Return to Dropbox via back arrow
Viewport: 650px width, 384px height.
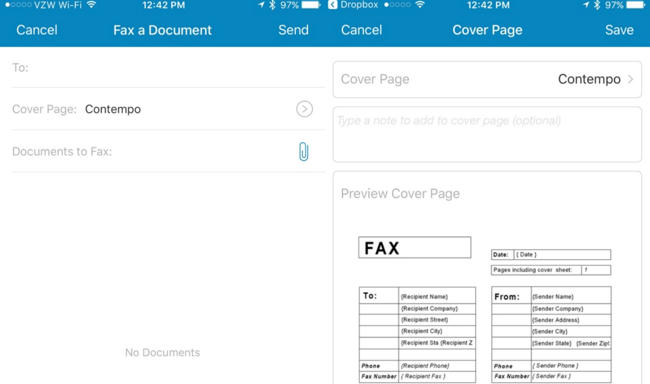click(x=332, y=5)
